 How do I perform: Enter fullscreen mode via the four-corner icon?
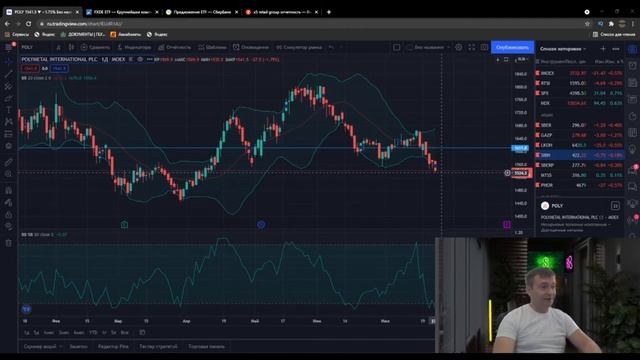[x=472, y=47]
